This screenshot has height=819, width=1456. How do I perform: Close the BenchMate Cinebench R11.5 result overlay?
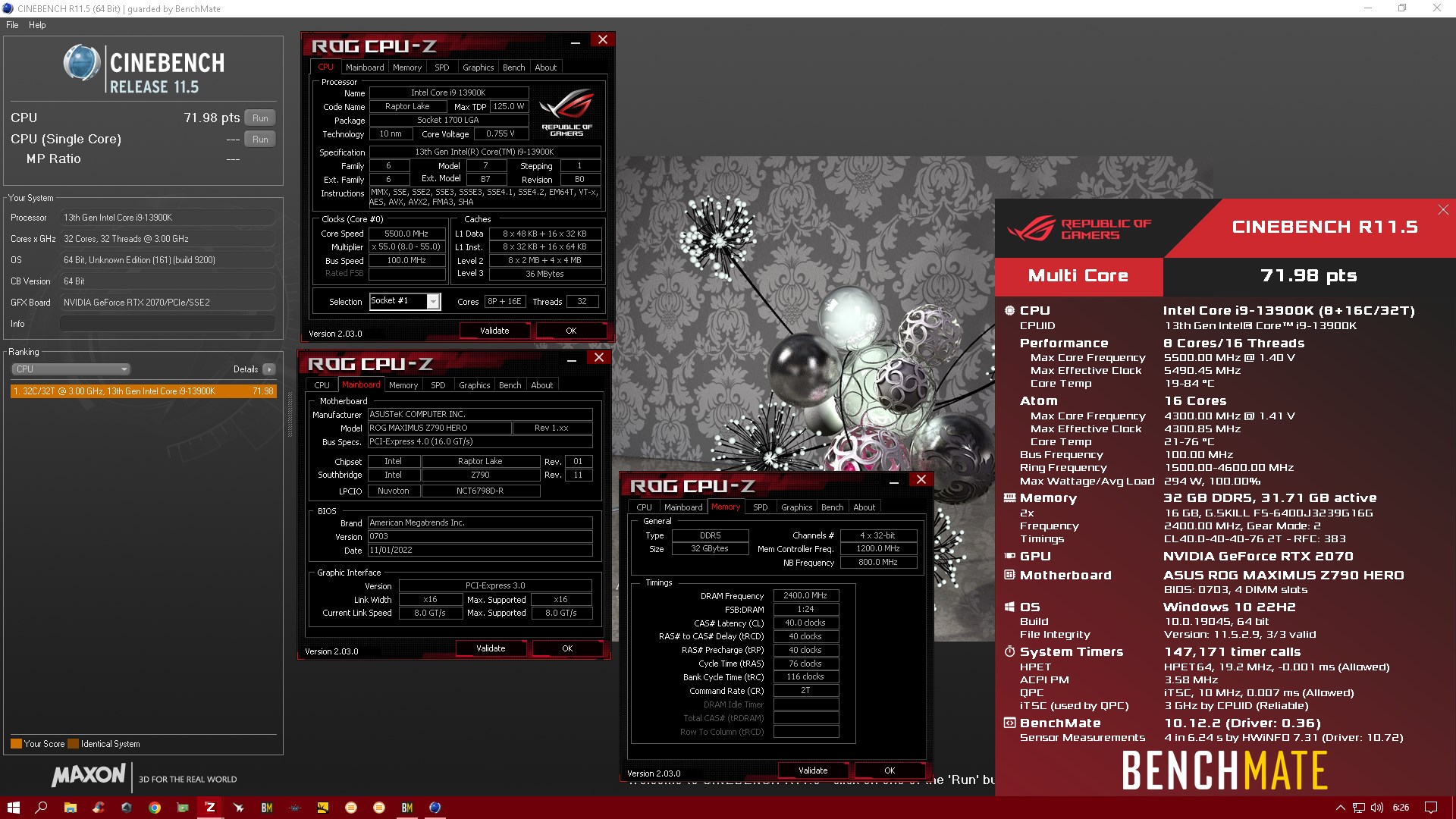(x=1443, y=209)
